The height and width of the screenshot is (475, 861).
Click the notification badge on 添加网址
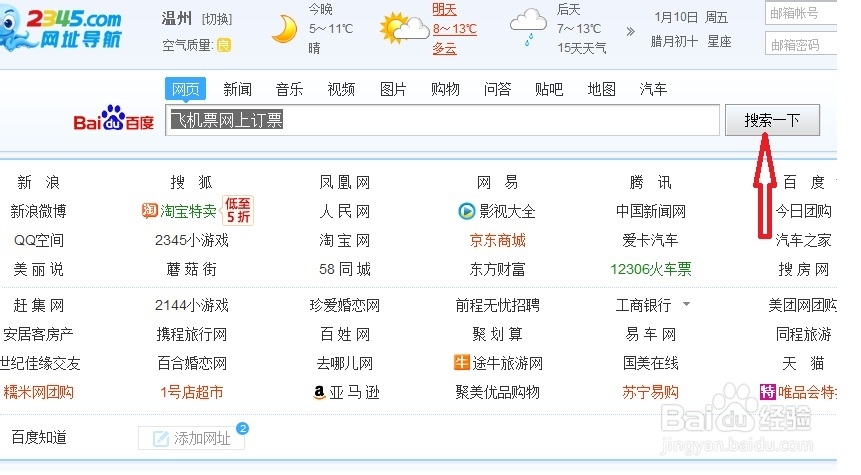242,428
